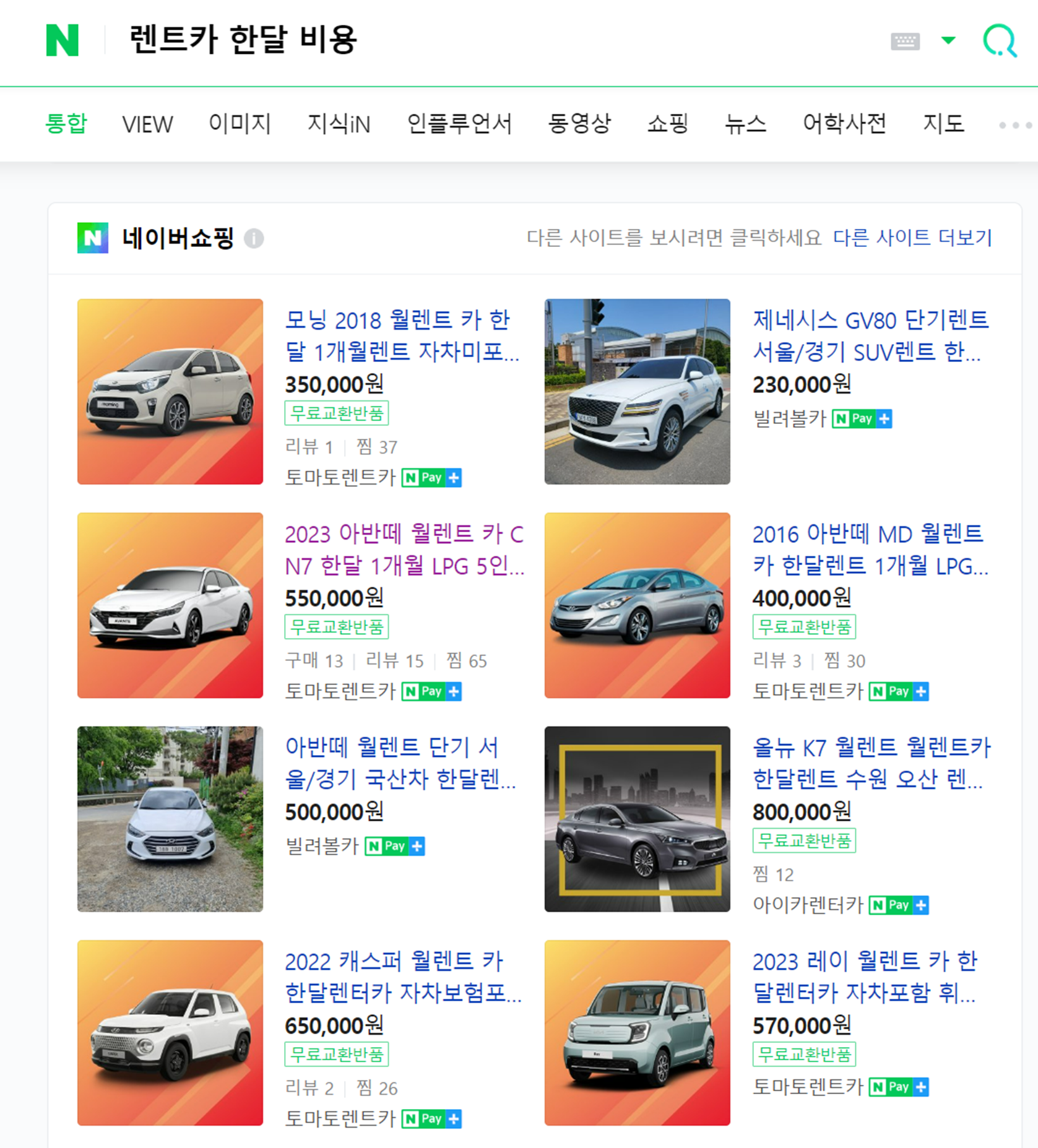Click N Pay badge on 캐스퍼 listing
This screenshot has width=1038, height=1148.
(431, 1119)
